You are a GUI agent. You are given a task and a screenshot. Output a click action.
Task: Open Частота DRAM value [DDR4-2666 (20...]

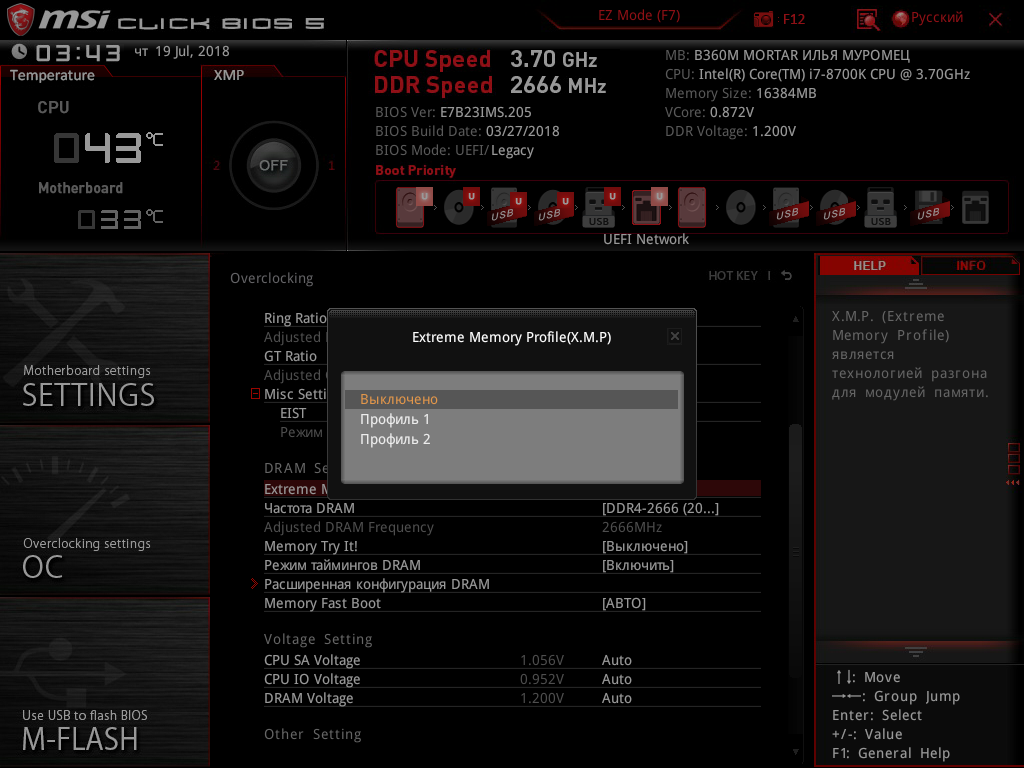660,508
